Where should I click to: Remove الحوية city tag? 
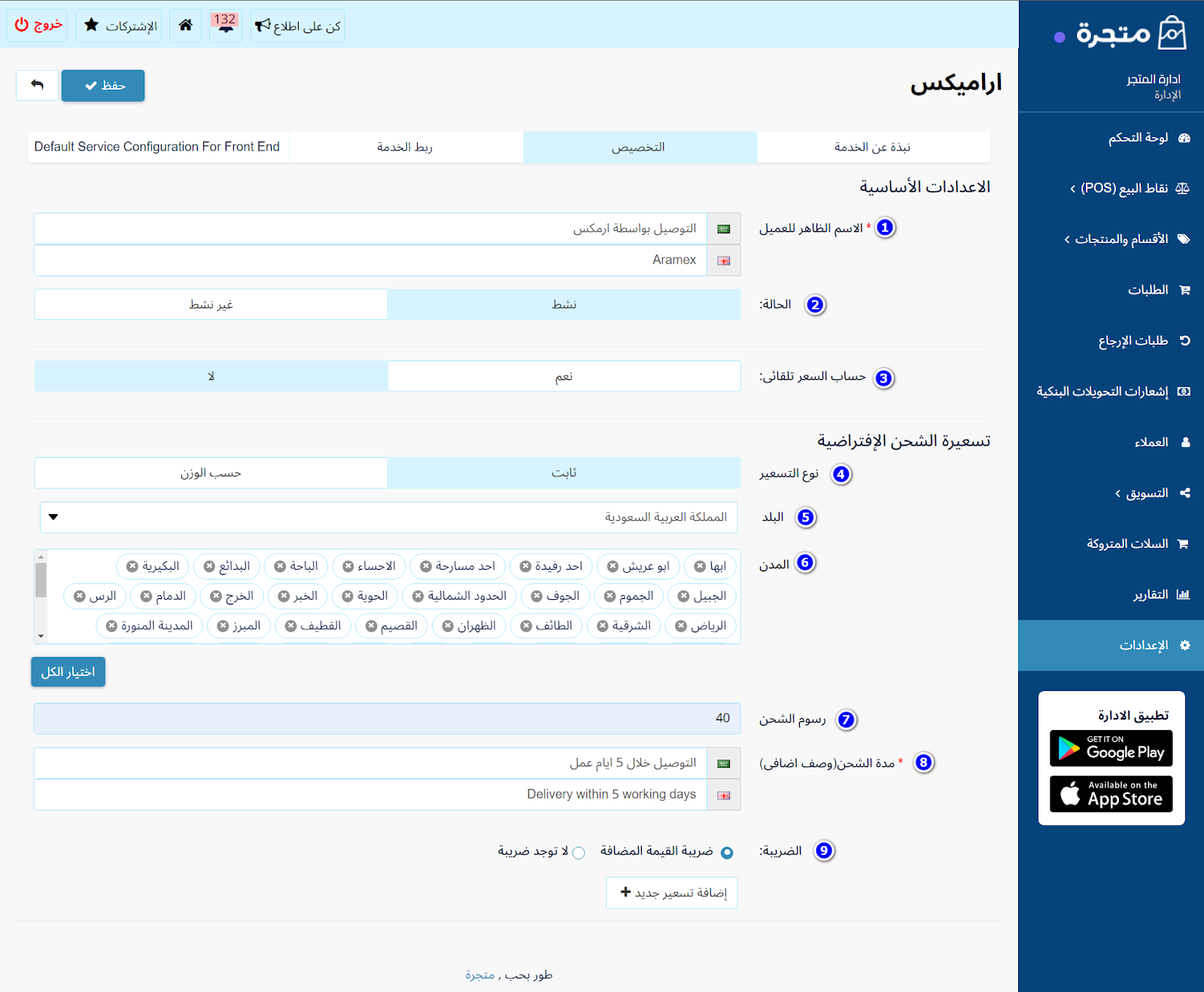[348, 596]
